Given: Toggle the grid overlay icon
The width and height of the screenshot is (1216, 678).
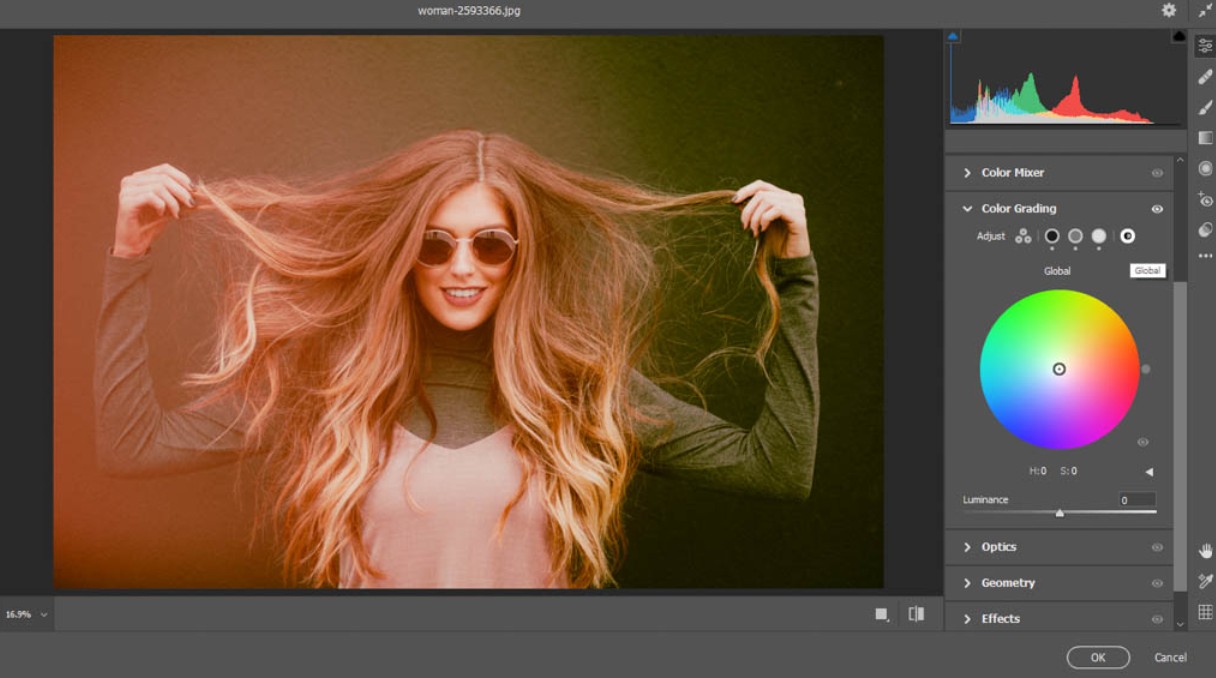Looking at the screenshot, I should [1205, 612].
